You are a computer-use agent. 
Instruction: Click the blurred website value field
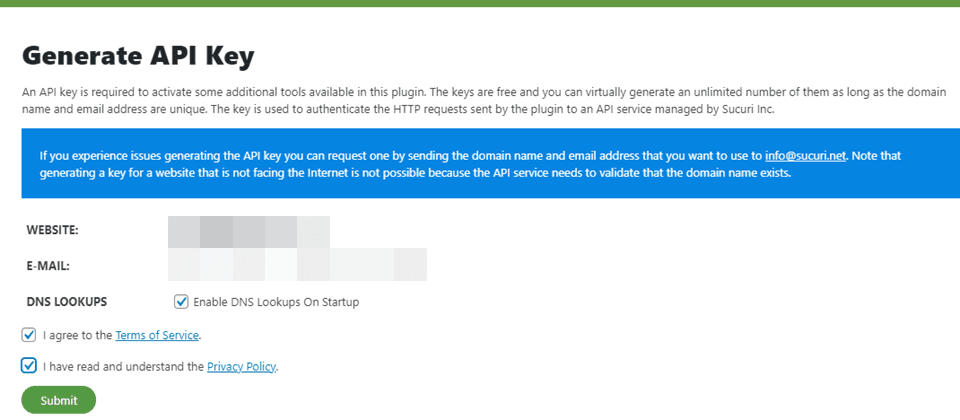pos(248,231)
